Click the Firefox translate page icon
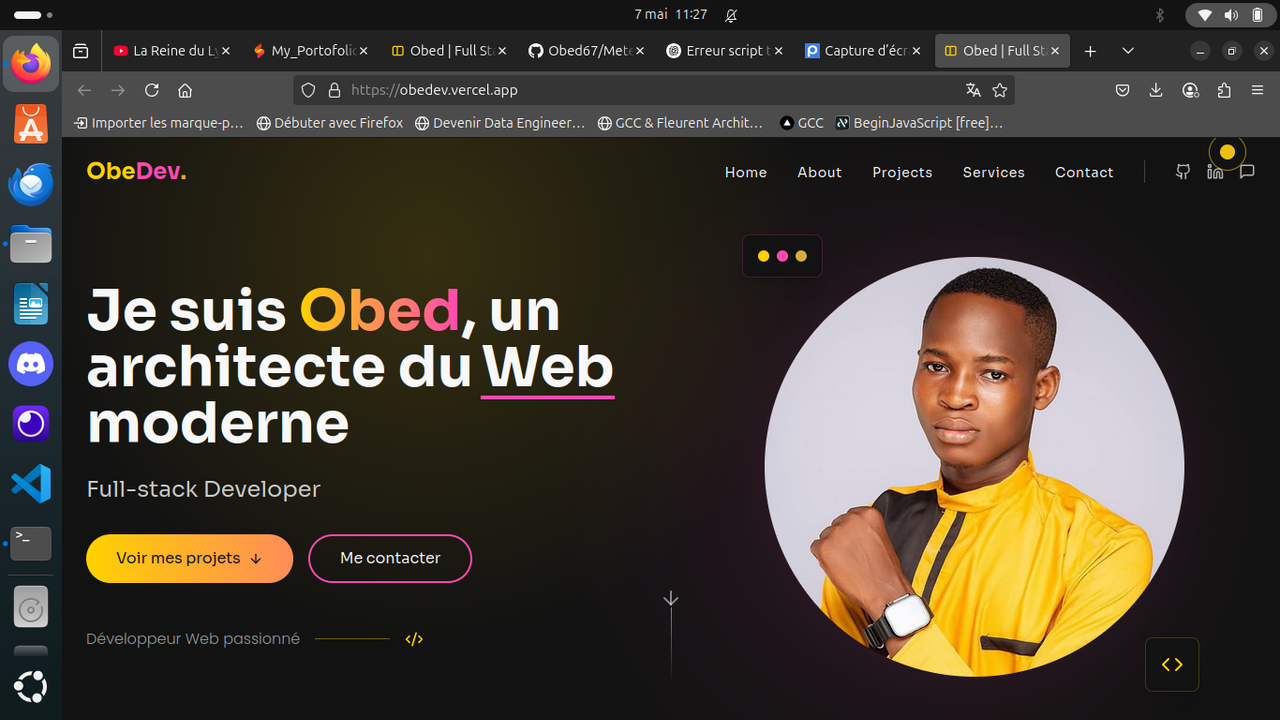The width and height of the screenshot is (1280, 720). 973,90
